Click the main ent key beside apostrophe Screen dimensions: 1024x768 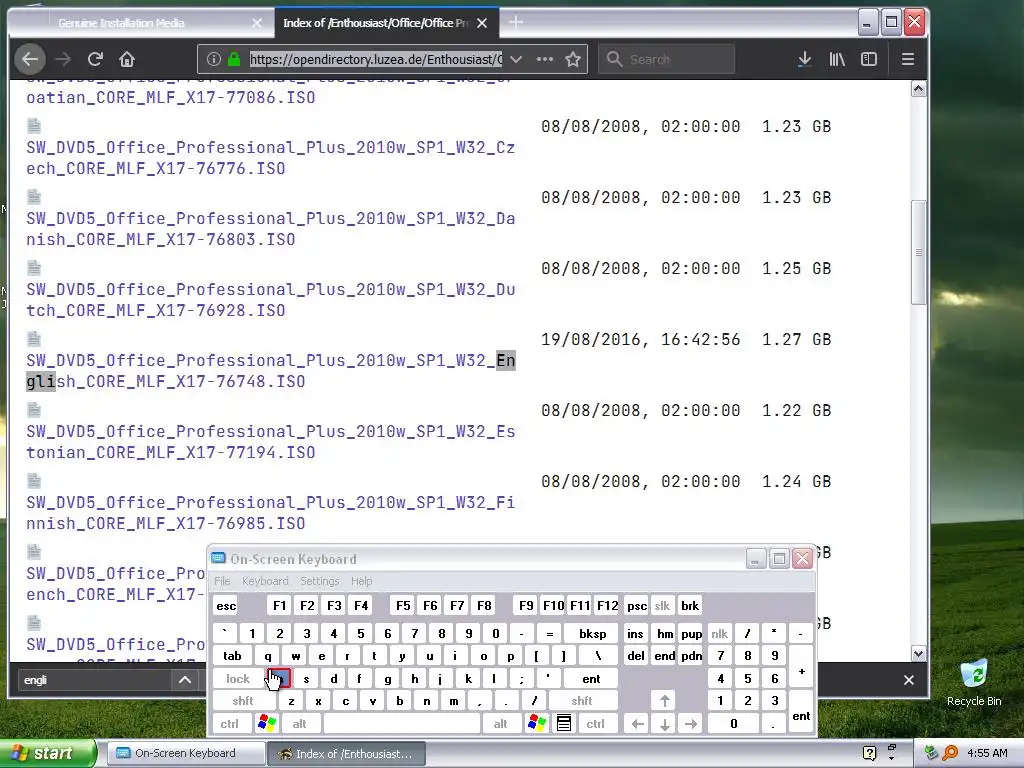[x=591, y=679]
